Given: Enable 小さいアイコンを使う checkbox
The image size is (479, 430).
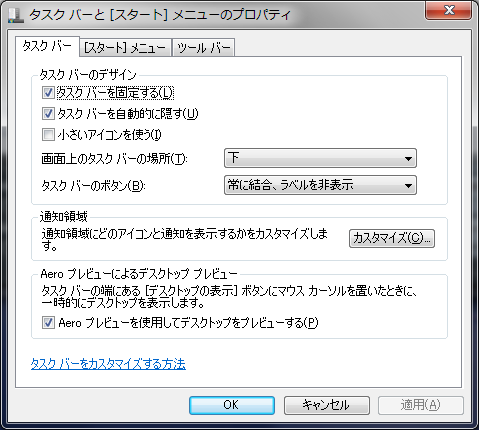Looking at the screenshot, I should coord(48,135).
